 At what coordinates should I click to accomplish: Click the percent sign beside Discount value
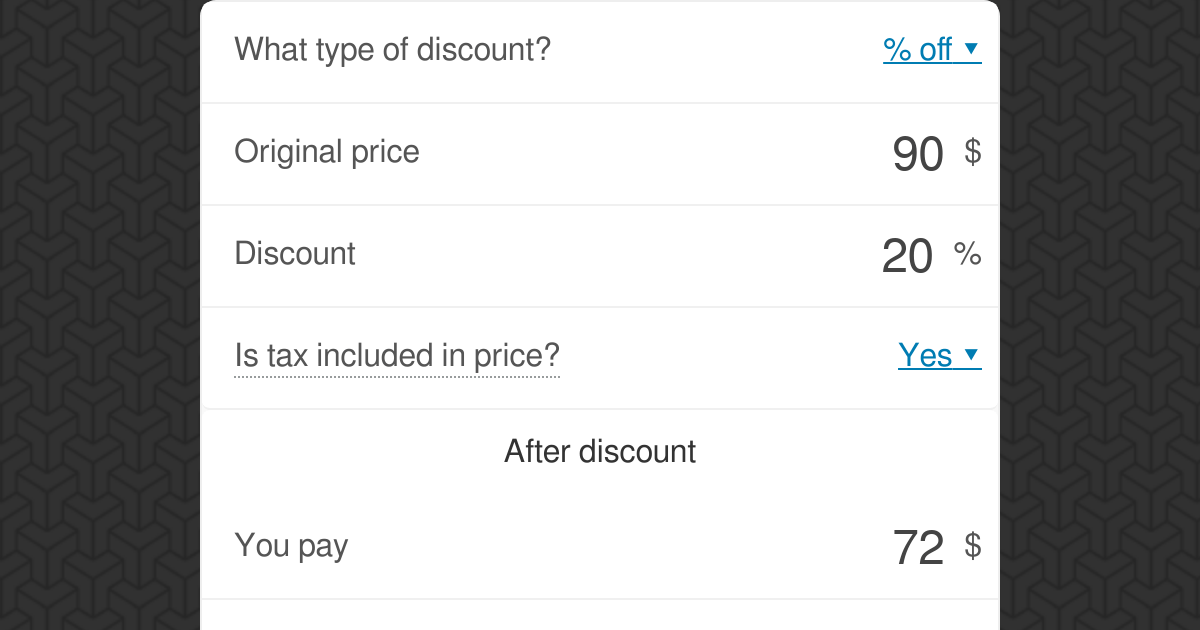point(967,254)
